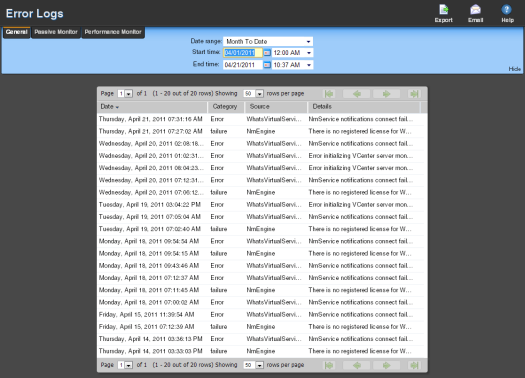Select the Thursday, April 14, 2011 03:36:13 PM row

pos(260,339)
